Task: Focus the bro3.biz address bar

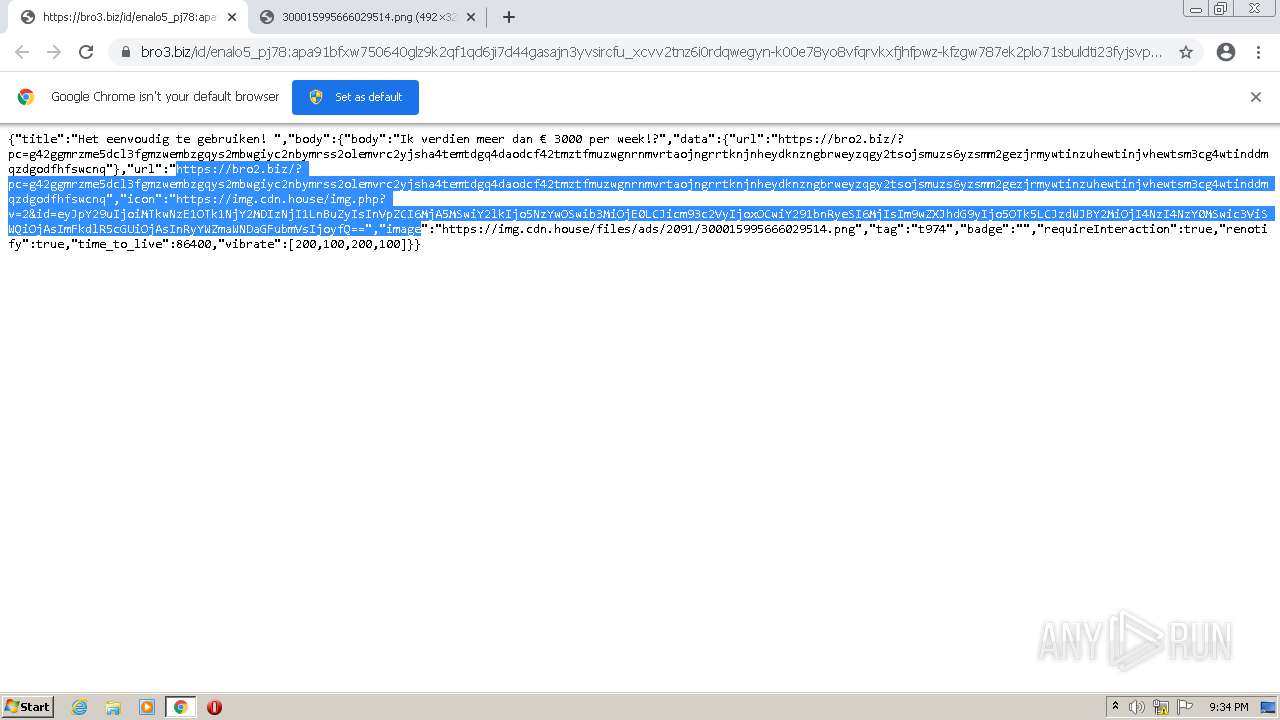Action: coord(650,52)
